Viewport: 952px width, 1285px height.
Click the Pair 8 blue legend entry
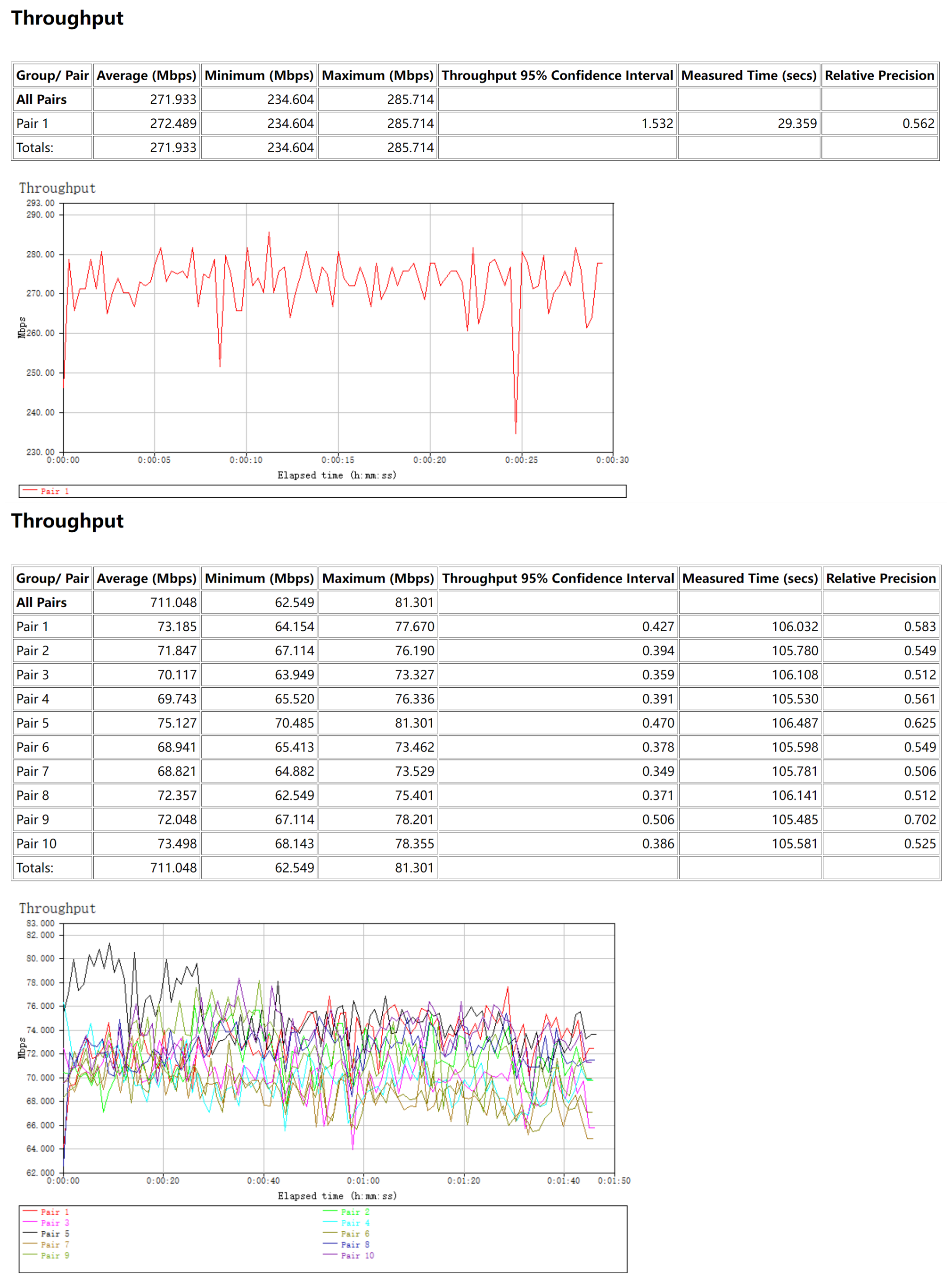coord(354,1244)
